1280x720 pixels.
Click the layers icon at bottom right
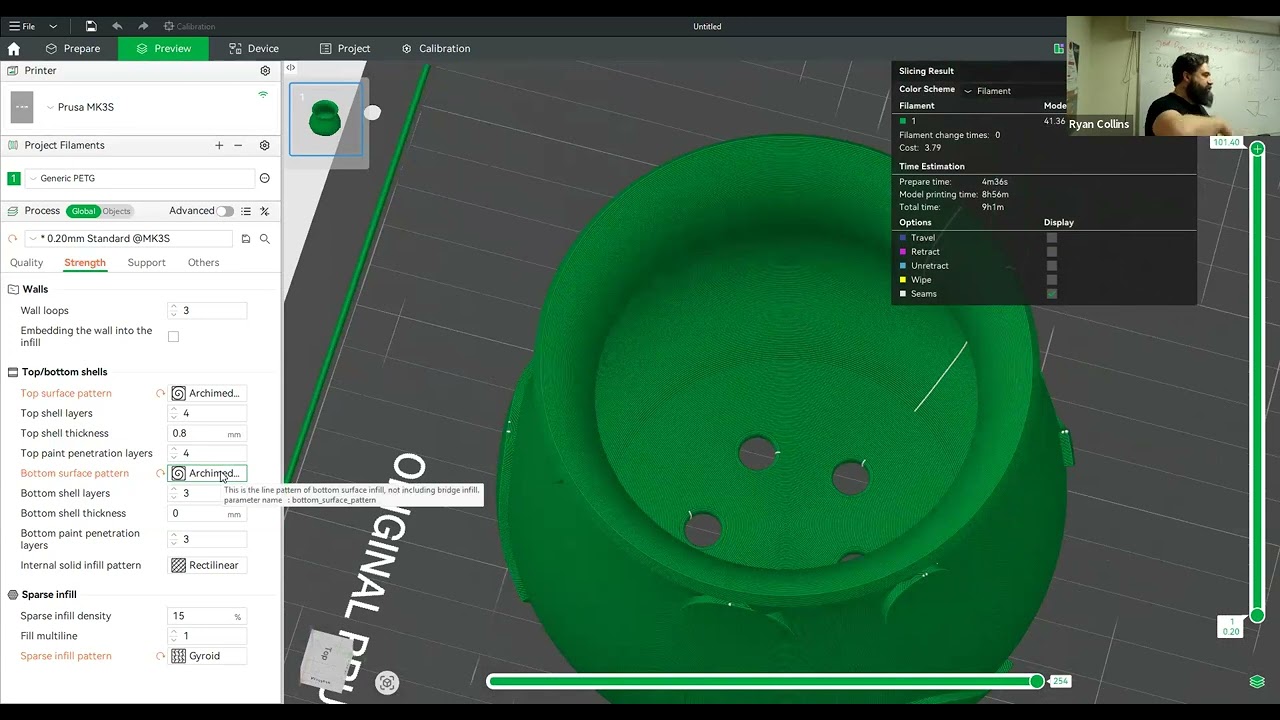1257,682
